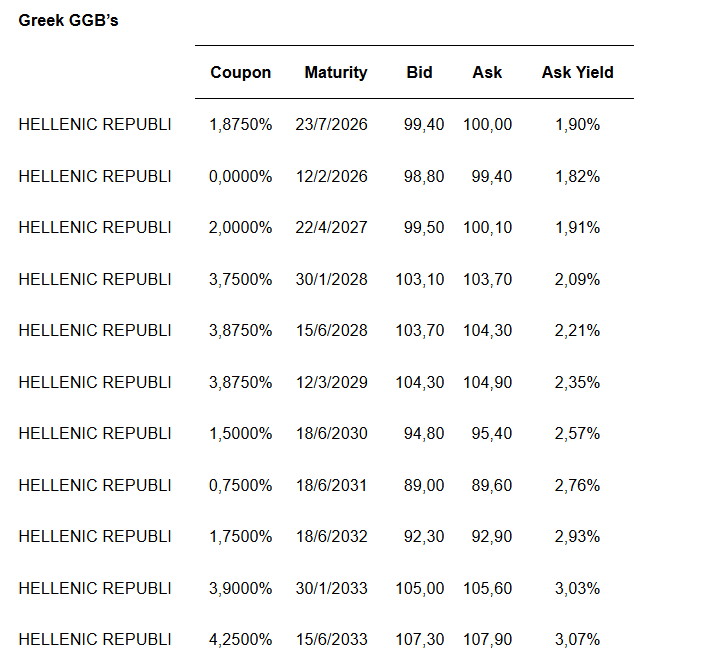Click the Bid column header

click(x=419, y=72)
